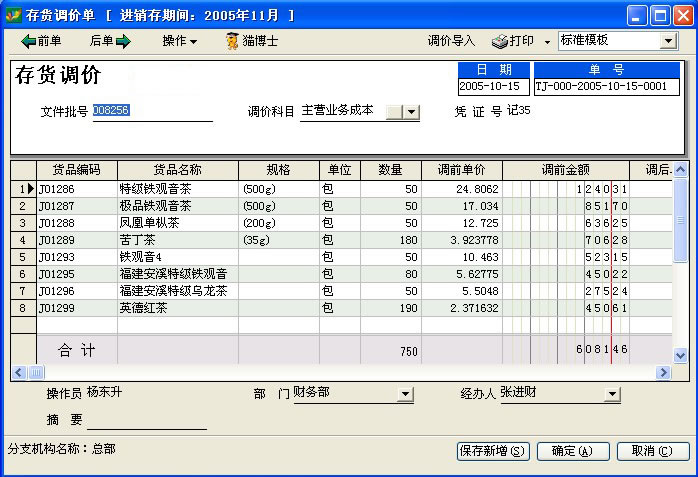Image resolution: width=698 pixels, height=477 pixels.
Task: Click the app icon in title bar
Action: click(13, 16)
